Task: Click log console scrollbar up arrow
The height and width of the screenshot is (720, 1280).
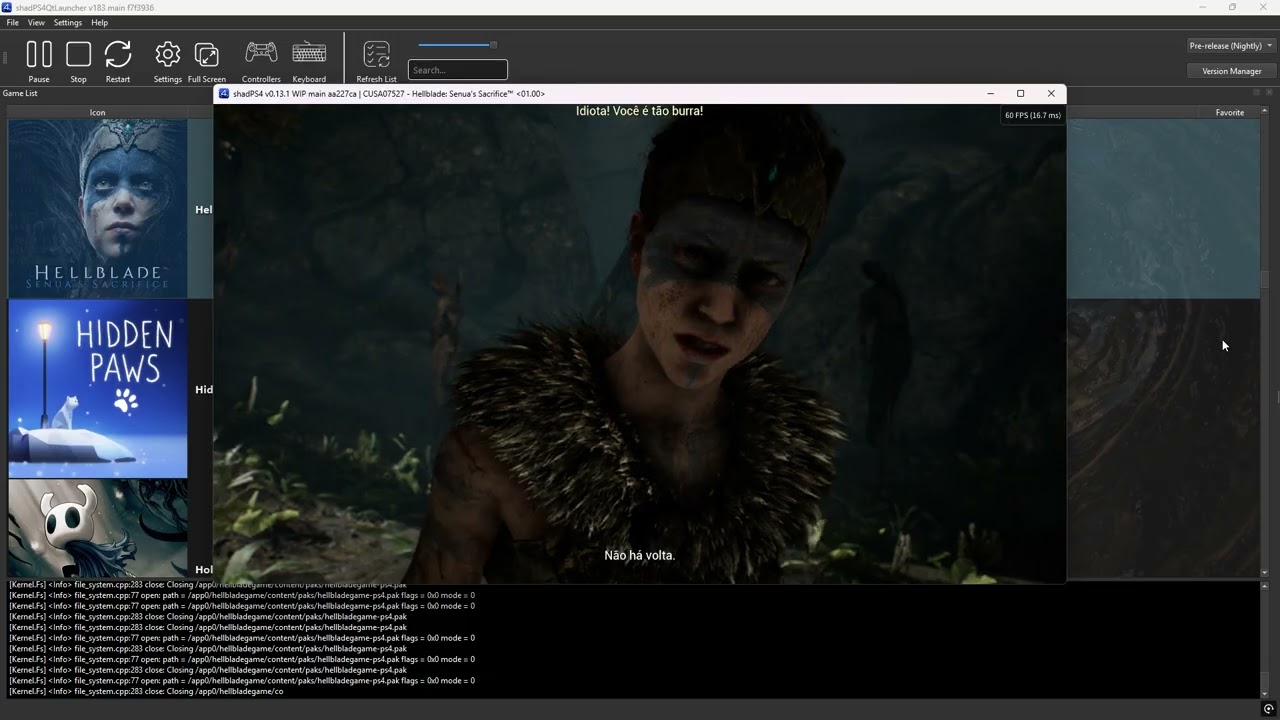Action: pos(1265,586)
